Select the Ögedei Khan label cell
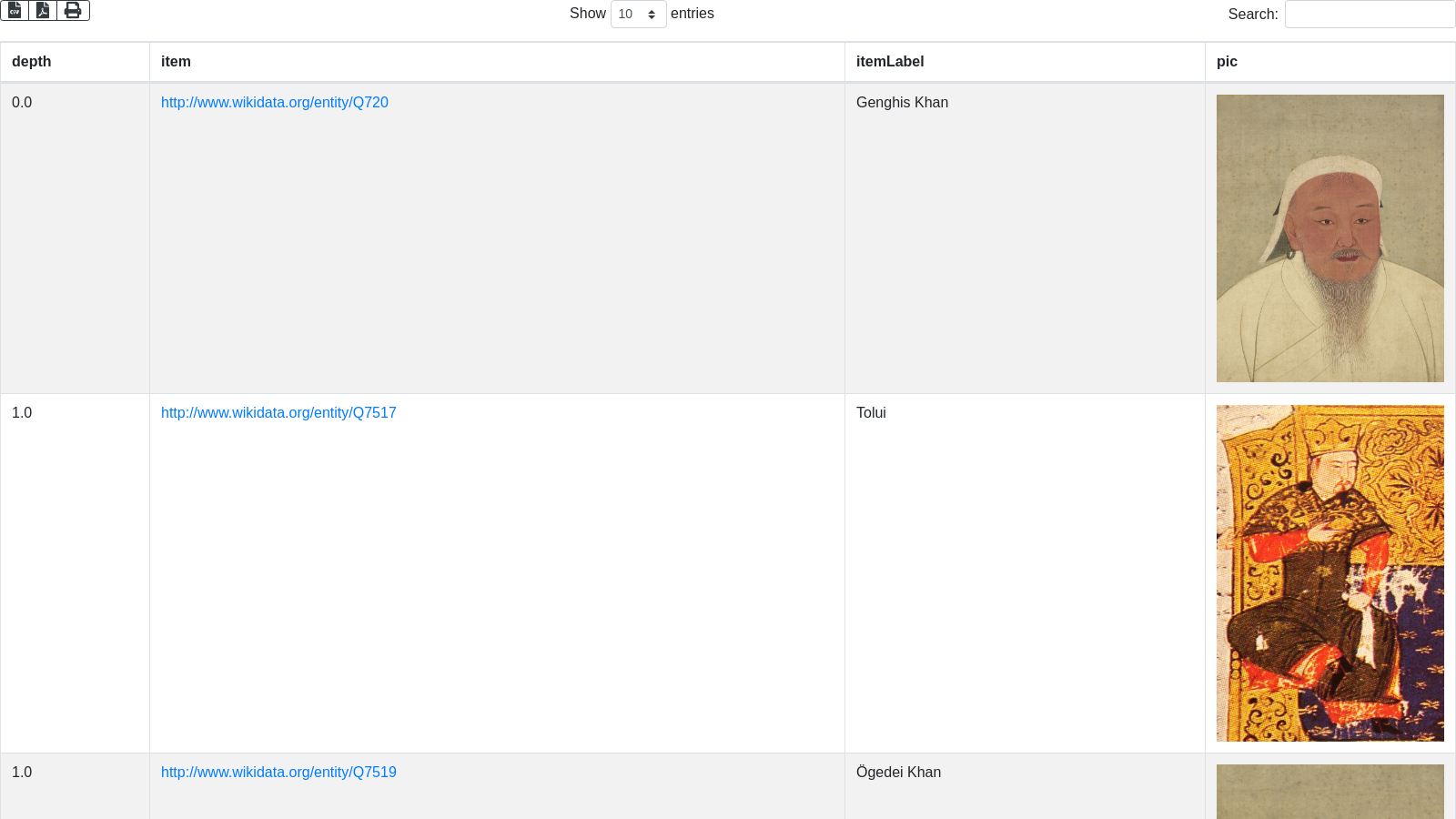This screenshot has width=1456, height=819. coord(898,773)
